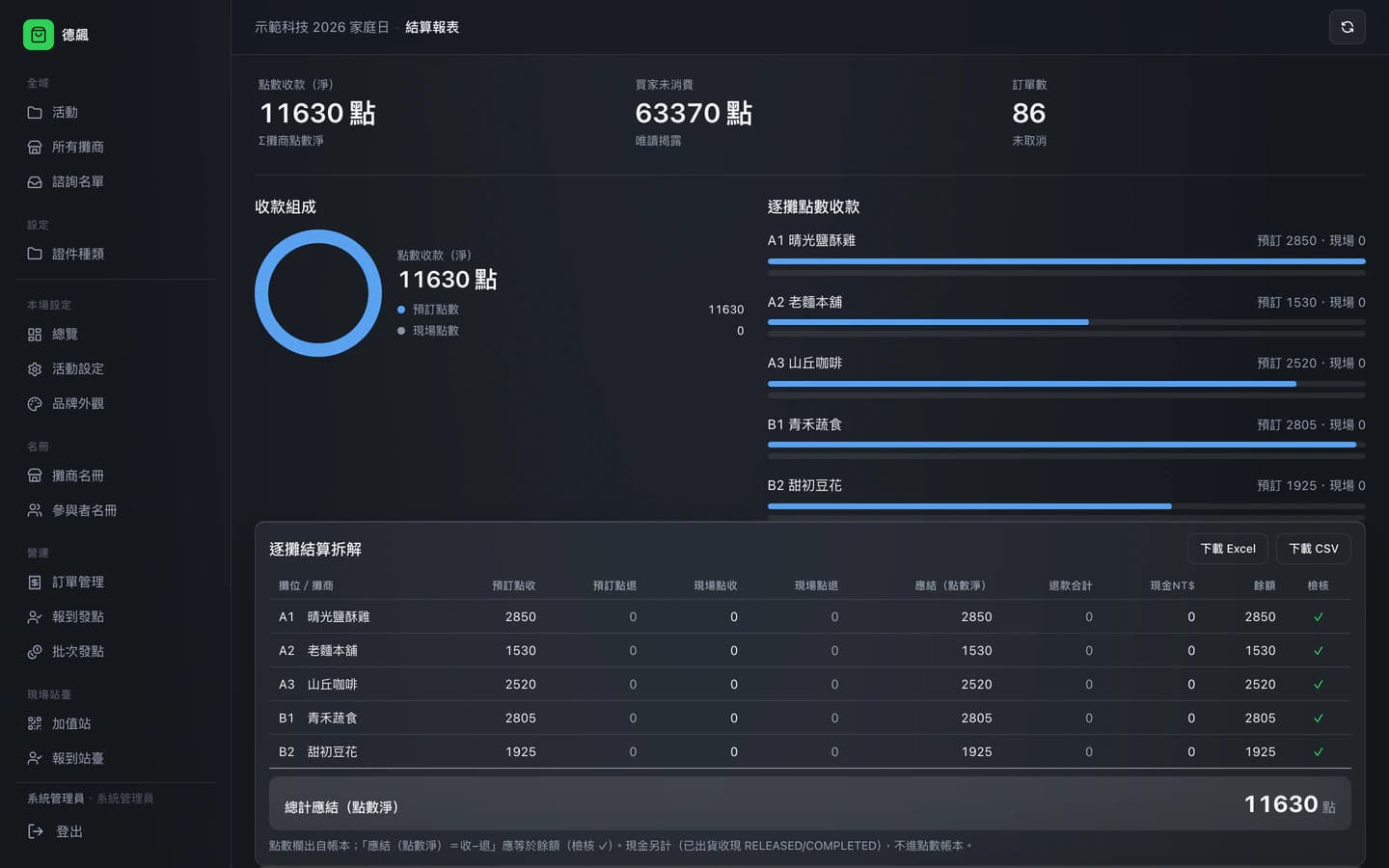Click column header 現金NT$
The image size is (1389, 868).
pyautogui.click(x=1172, y=585)
